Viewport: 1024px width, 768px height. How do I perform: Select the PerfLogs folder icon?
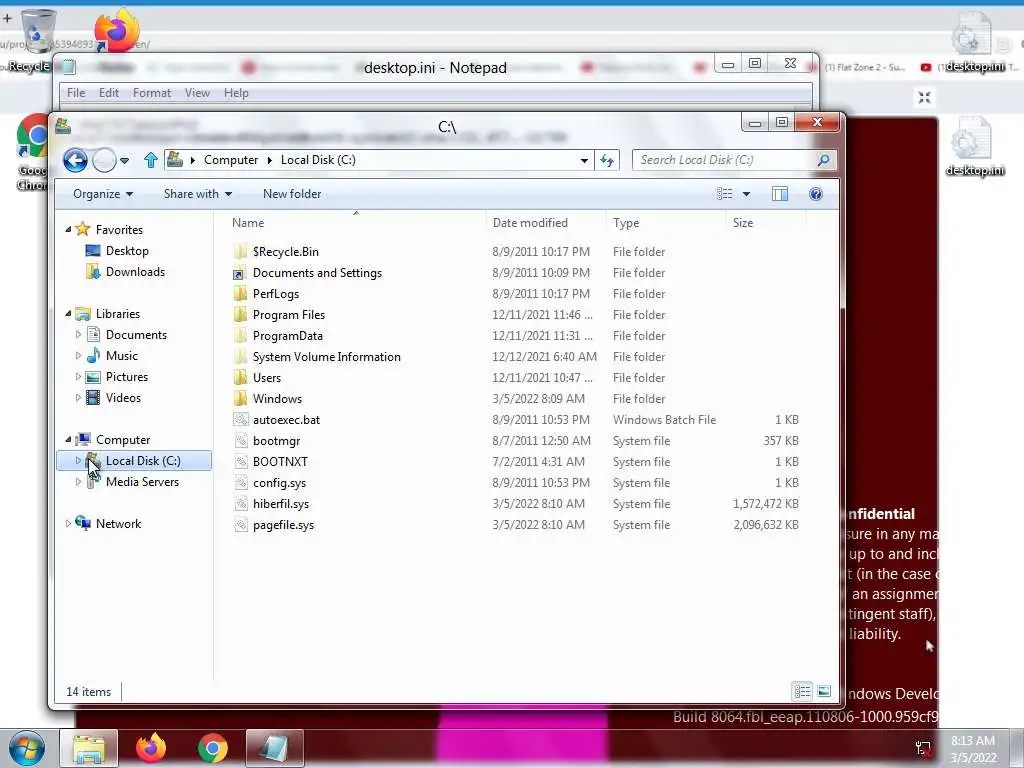pos(240,294)
